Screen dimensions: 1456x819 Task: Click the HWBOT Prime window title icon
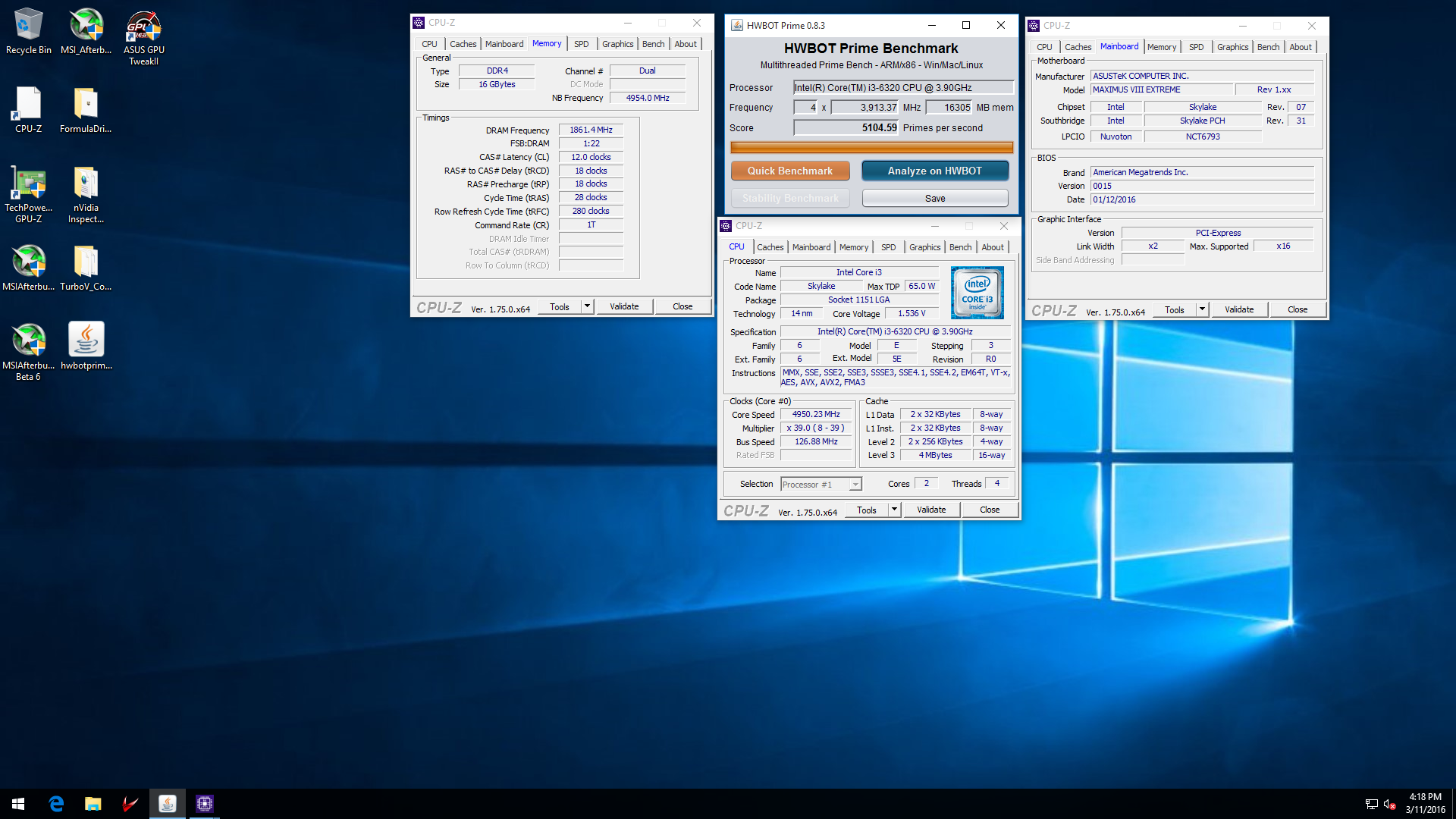coord(736,25)
